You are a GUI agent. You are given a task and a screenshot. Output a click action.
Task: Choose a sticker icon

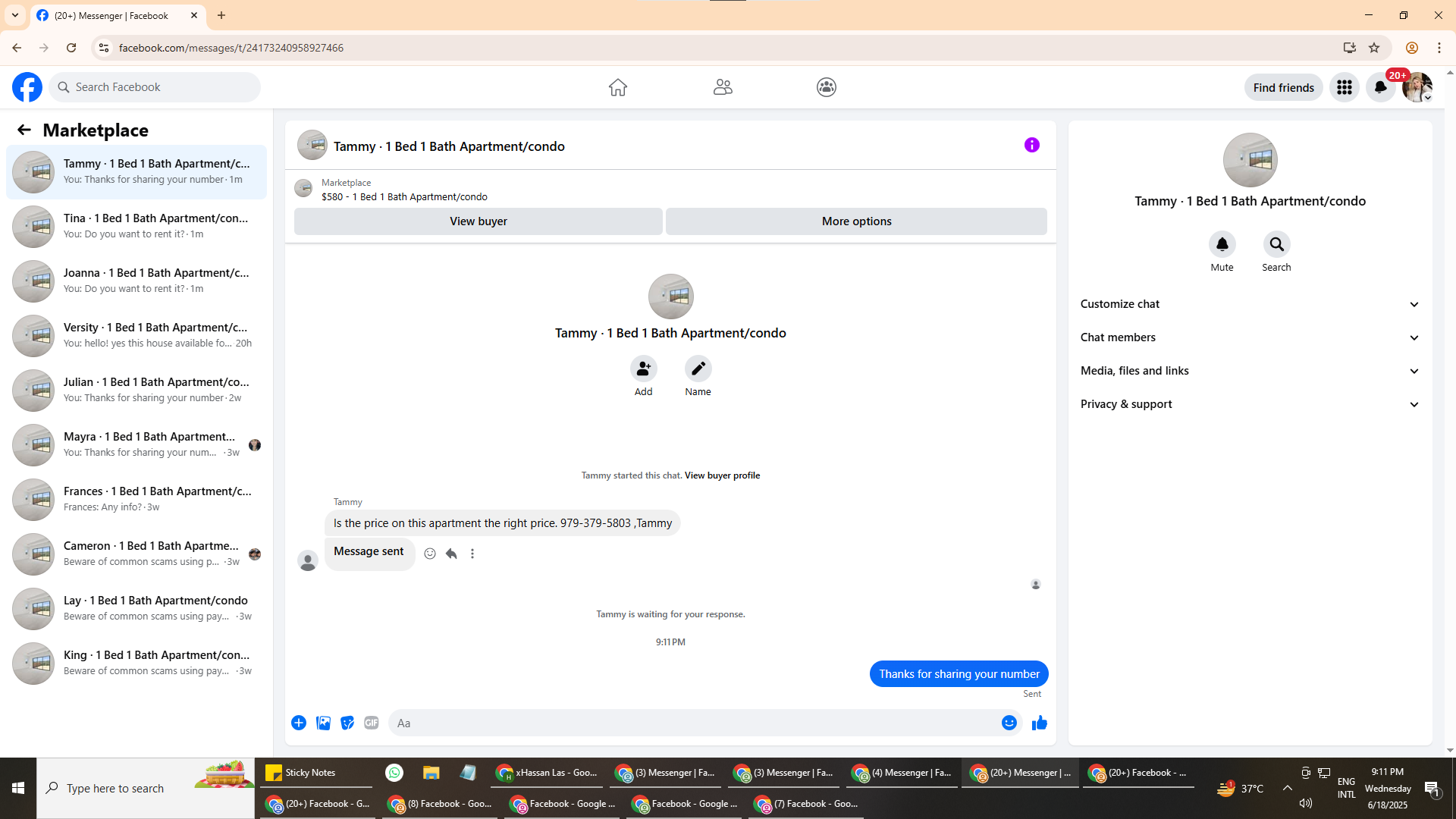point(347,723)
